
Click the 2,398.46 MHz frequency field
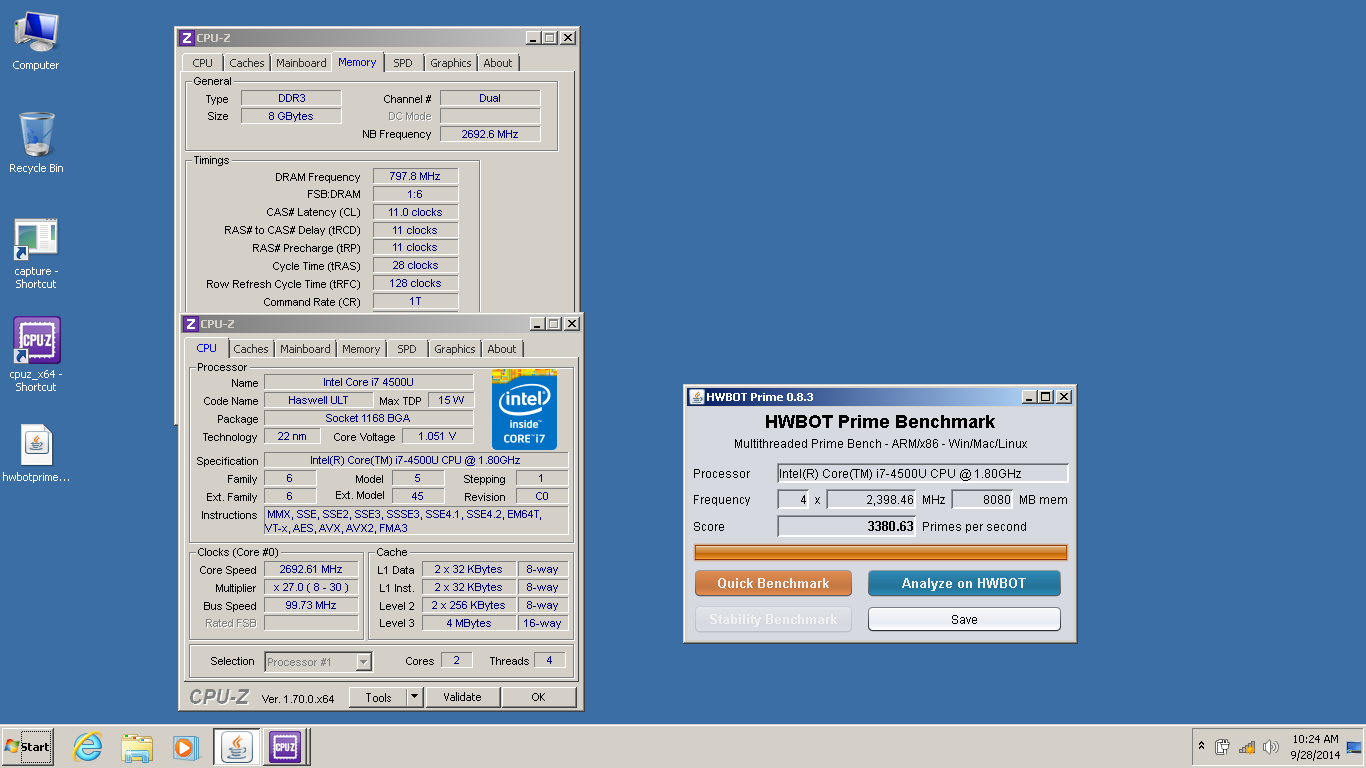tap(871, 499)
